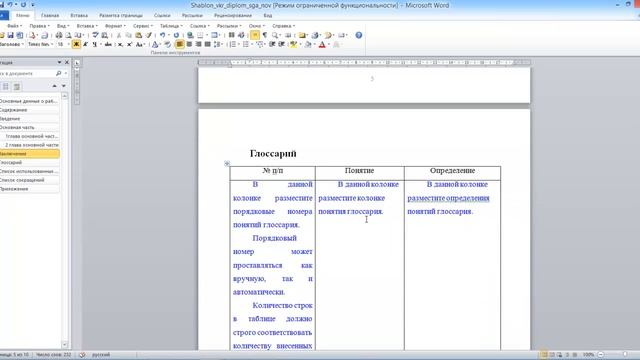
Task: Click the Print Preview icon
Action: click(x=68, y=35)
